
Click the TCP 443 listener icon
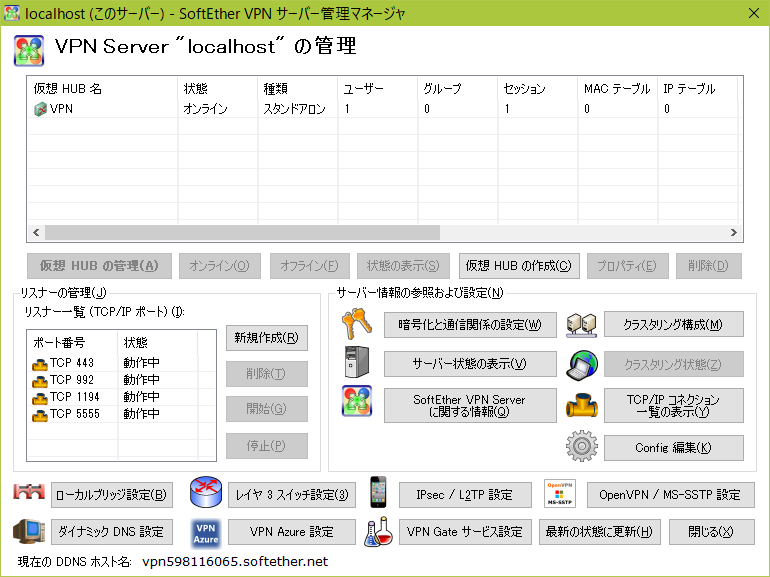(x=40, y=364)
